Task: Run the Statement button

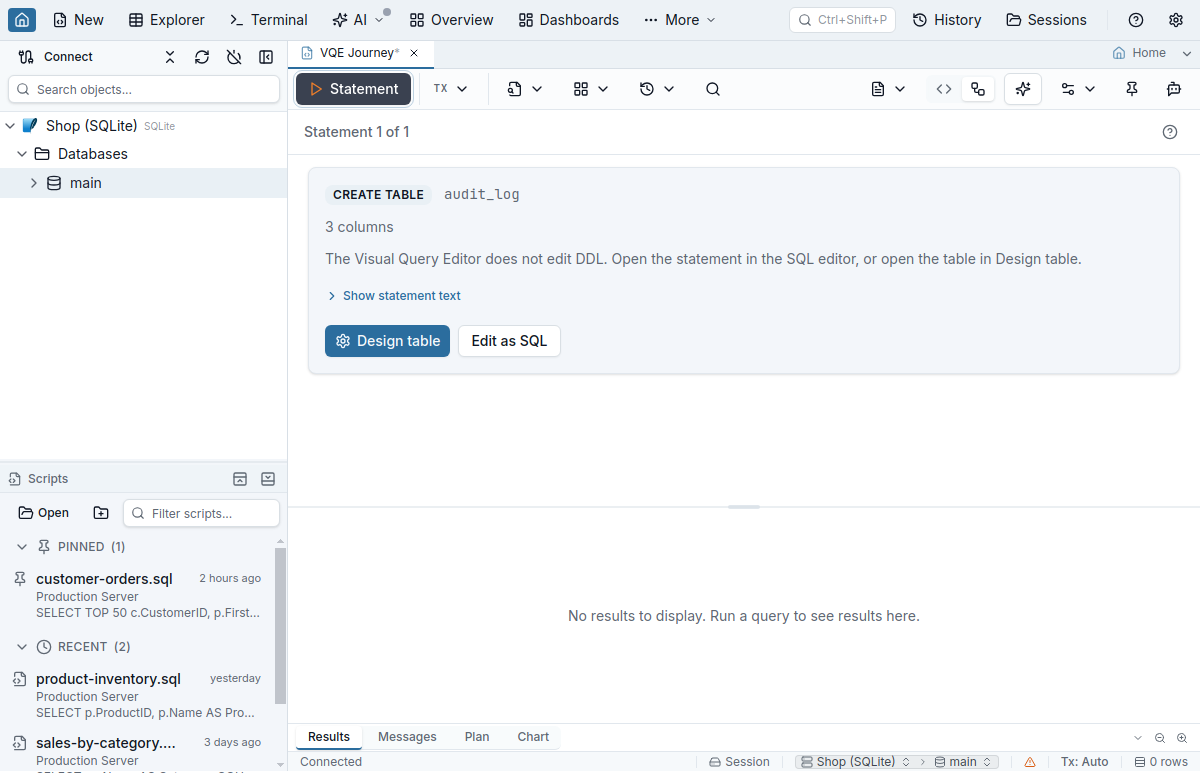Action: pyautogui.click(x=353, y=89)
